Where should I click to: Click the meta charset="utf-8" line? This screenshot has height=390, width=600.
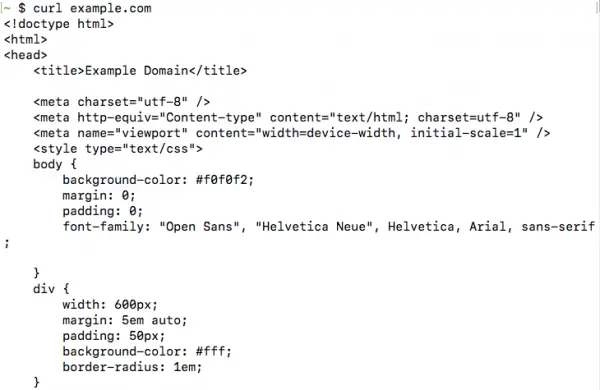(x=122, y=102)
